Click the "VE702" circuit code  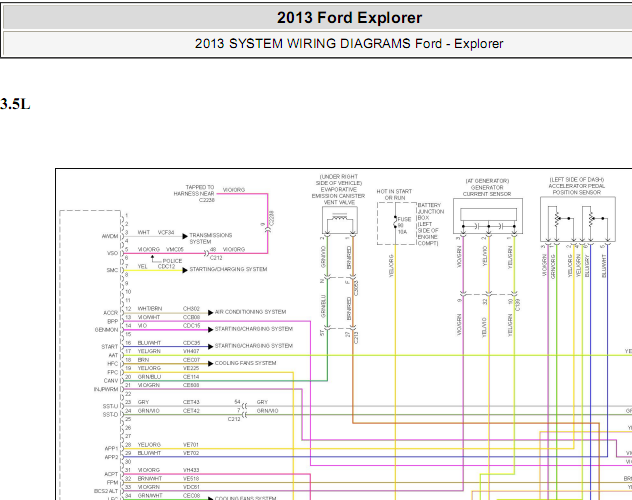(191, 453)
